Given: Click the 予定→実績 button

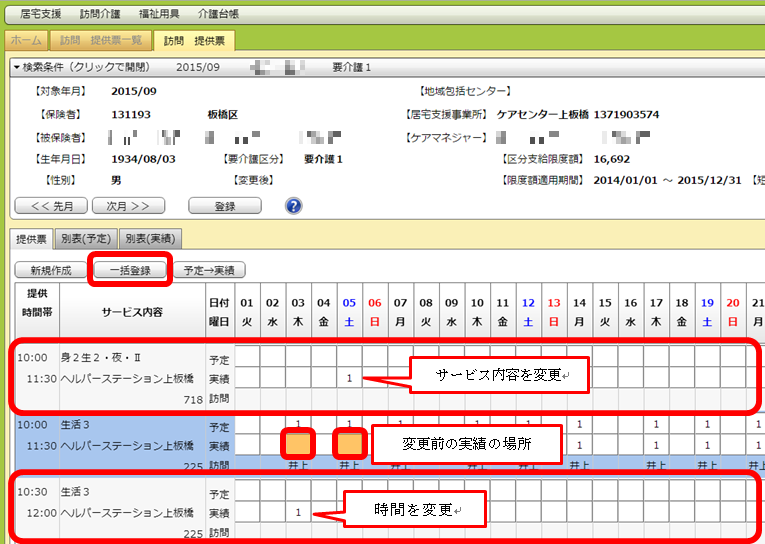Looking at the screenshot, I should [209, 270].
